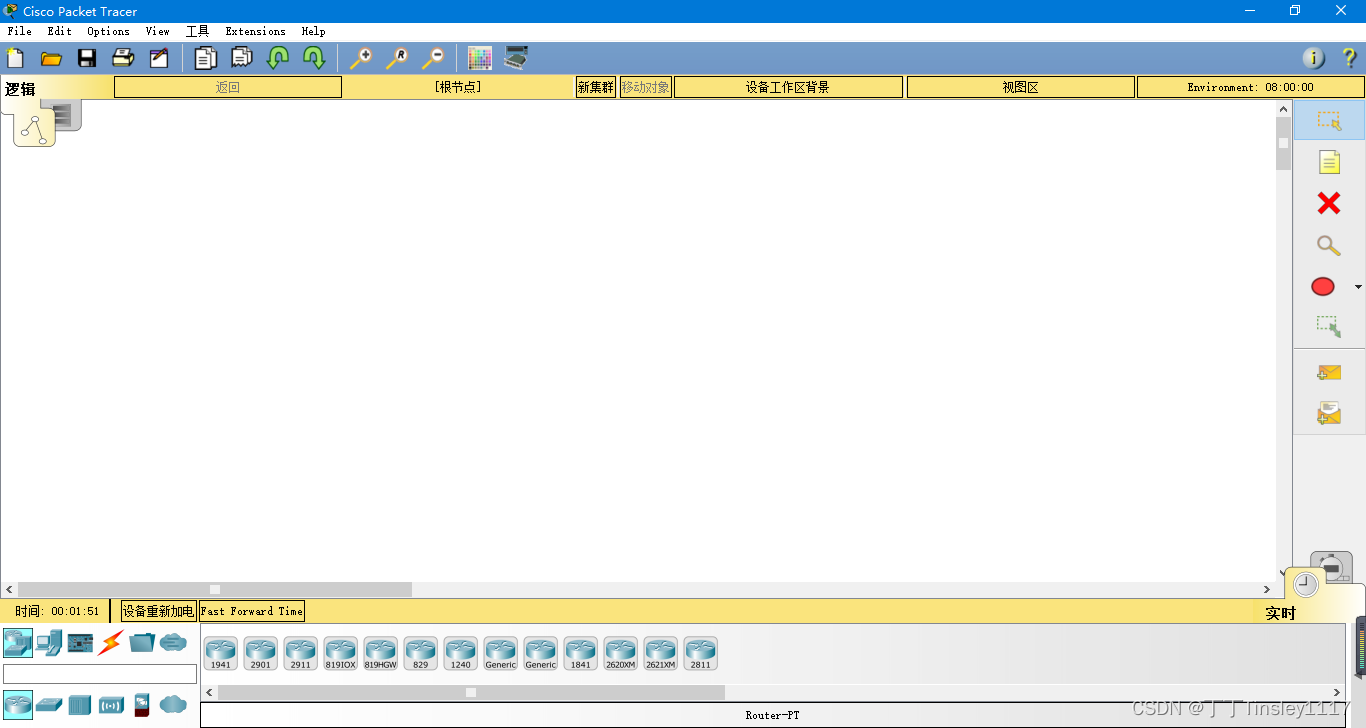Open the File menu
The width and height of the screenshot is (1366, 728).
20,31
